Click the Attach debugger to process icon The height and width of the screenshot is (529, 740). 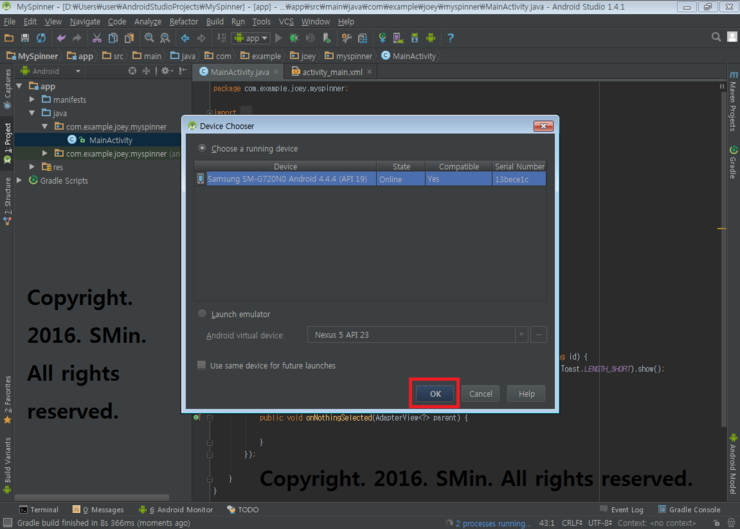coord(327,38)
